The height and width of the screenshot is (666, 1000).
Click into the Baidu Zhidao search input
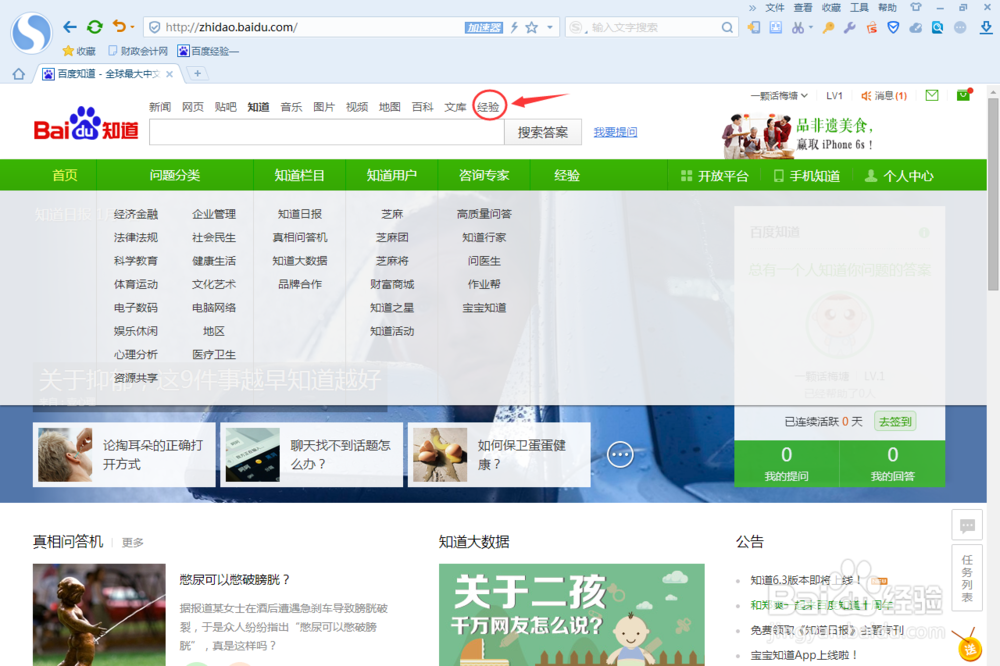327,132
